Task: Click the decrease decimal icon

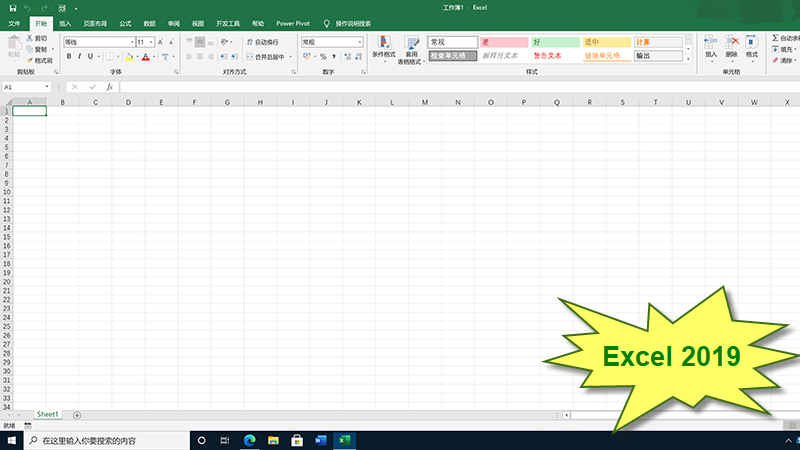Action: tap(358, 57)
